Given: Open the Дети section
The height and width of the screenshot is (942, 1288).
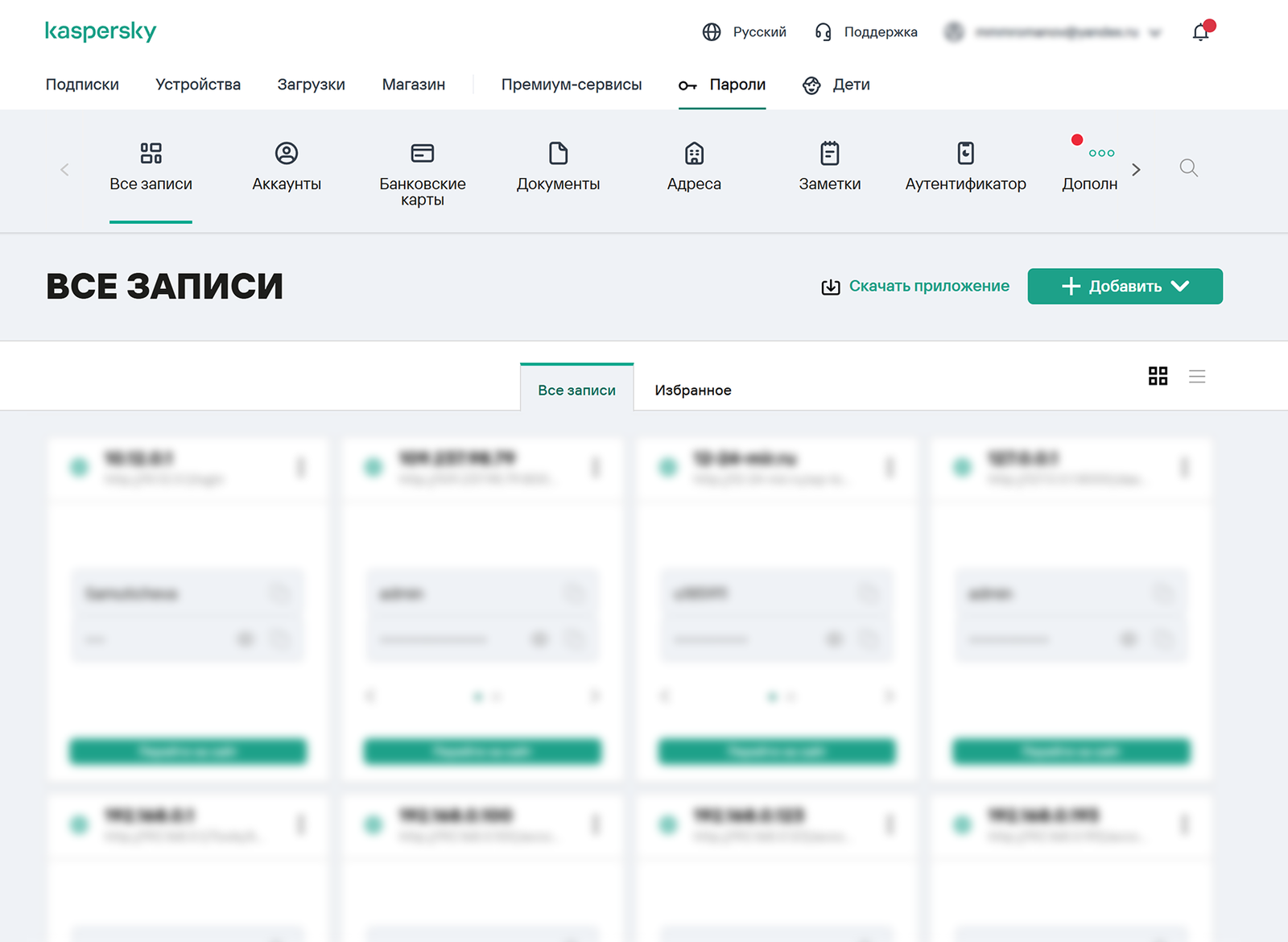Looking at the screenshot, I should [836, 85].
